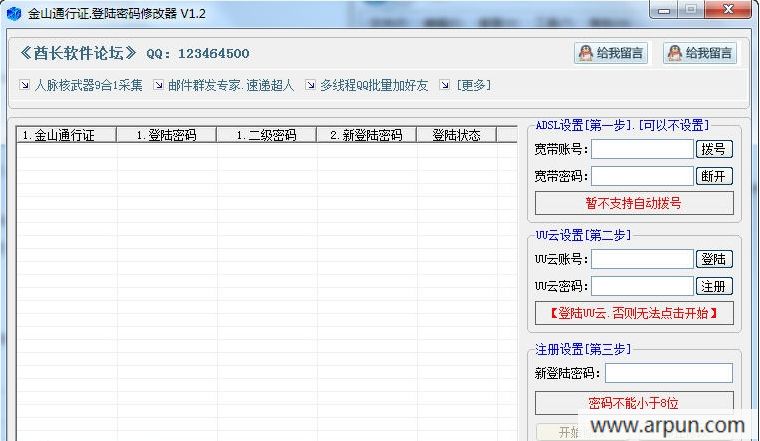Click the 《酋长软件论坛》 title text
The width and height of the screenshot is (760, 441).
coord(78,53)
